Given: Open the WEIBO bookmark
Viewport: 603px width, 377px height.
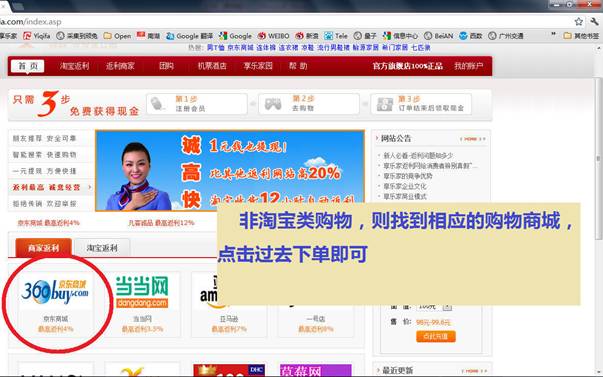Looking at the screenshot, I should [273, 36].
